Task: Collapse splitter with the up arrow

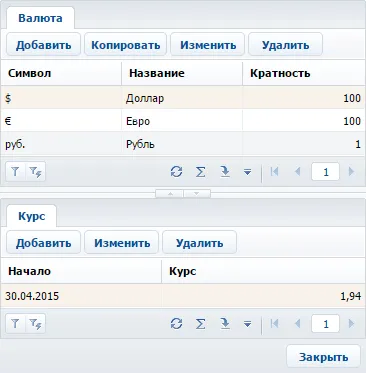Action: [170, 194]
